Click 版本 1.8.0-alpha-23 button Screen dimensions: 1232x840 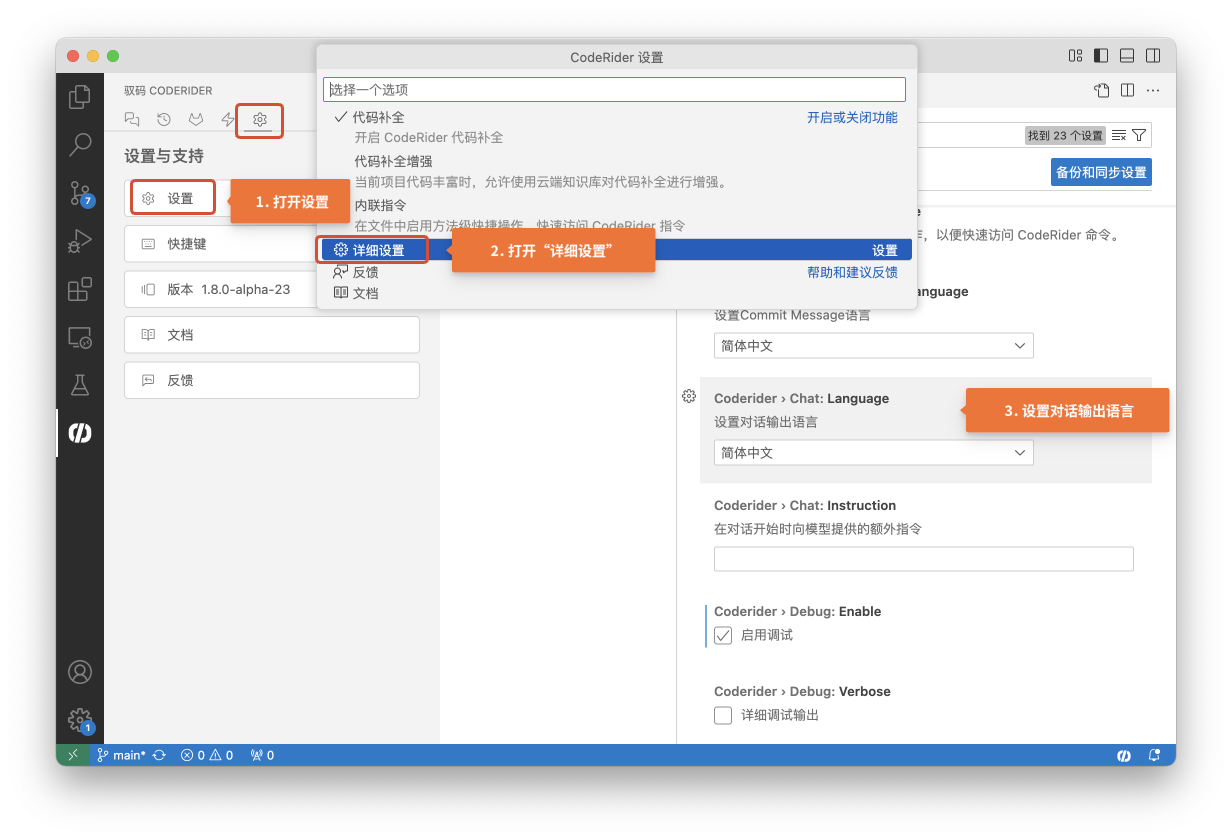pos(272,289)
